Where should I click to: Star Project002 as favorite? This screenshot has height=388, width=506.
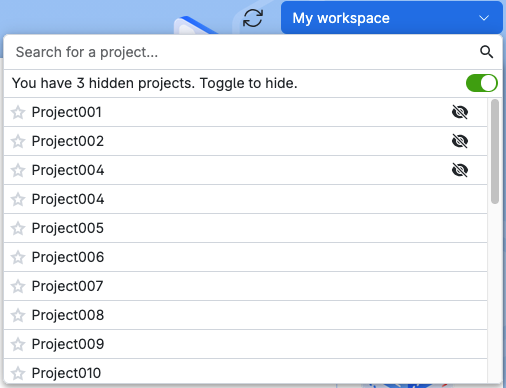click(18, 141)
